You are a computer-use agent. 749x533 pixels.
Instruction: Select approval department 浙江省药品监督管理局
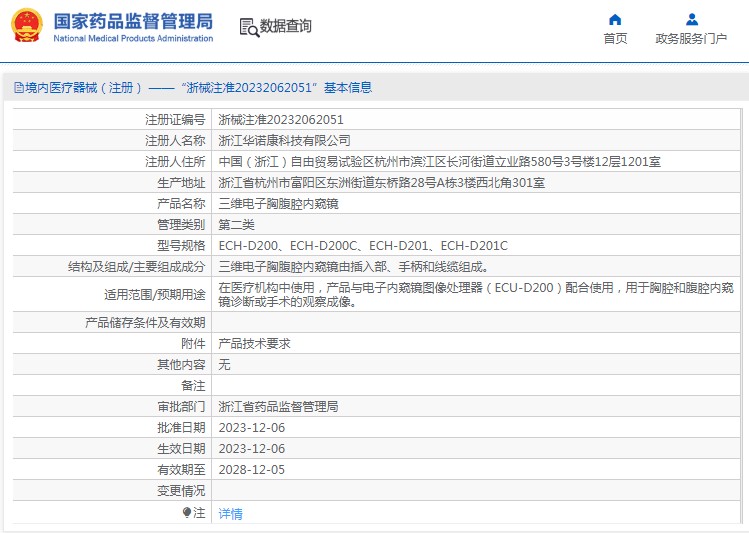(x=278, y=406)
